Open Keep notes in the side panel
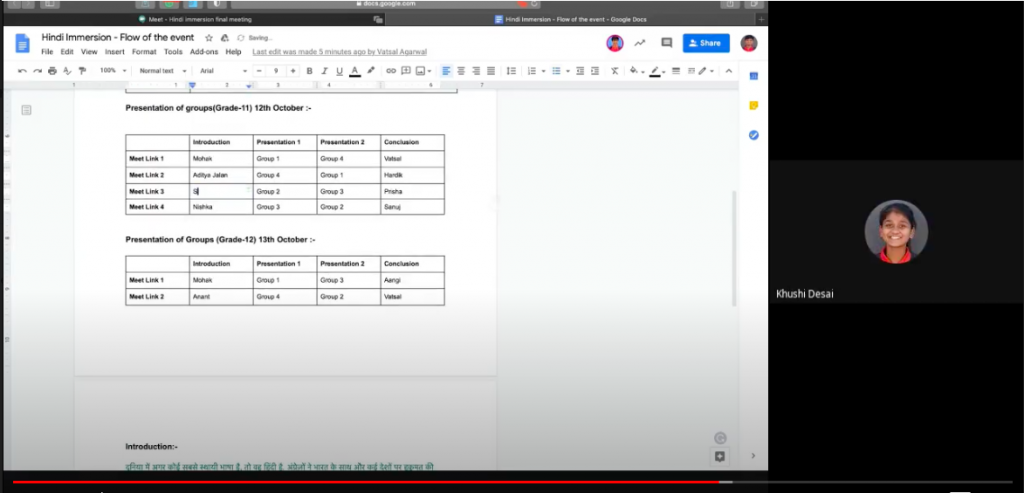 pyautogui.click(x=754, y=106)
